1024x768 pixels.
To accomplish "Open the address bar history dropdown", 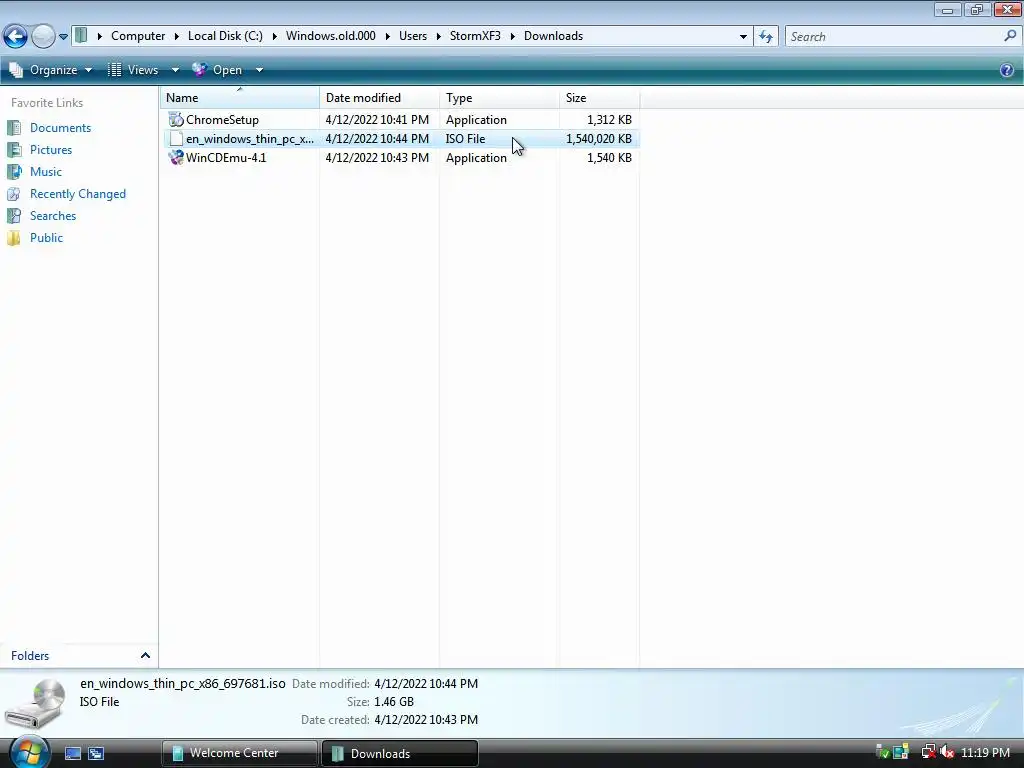I will click(x=743, y=37).
